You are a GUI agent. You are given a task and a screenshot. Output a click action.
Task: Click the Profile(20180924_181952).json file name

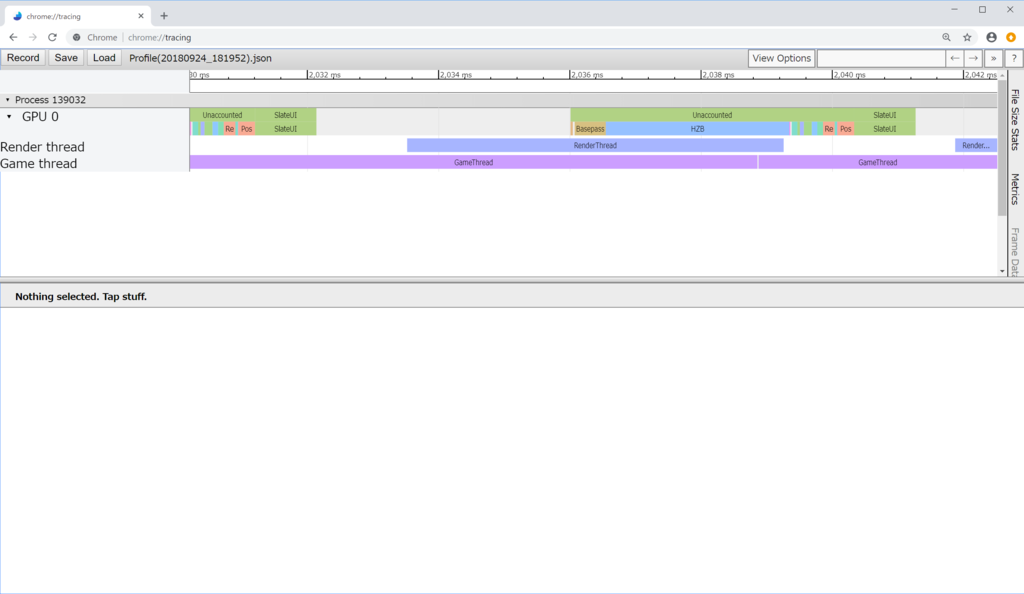point(200,58)
